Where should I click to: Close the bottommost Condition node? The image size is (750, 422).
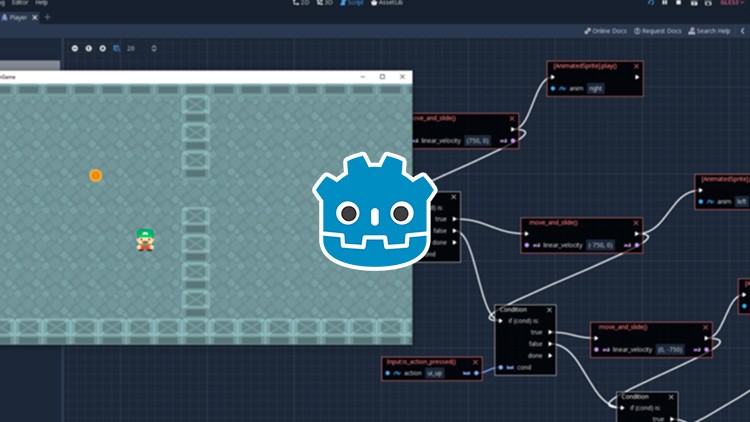(671, 397)
